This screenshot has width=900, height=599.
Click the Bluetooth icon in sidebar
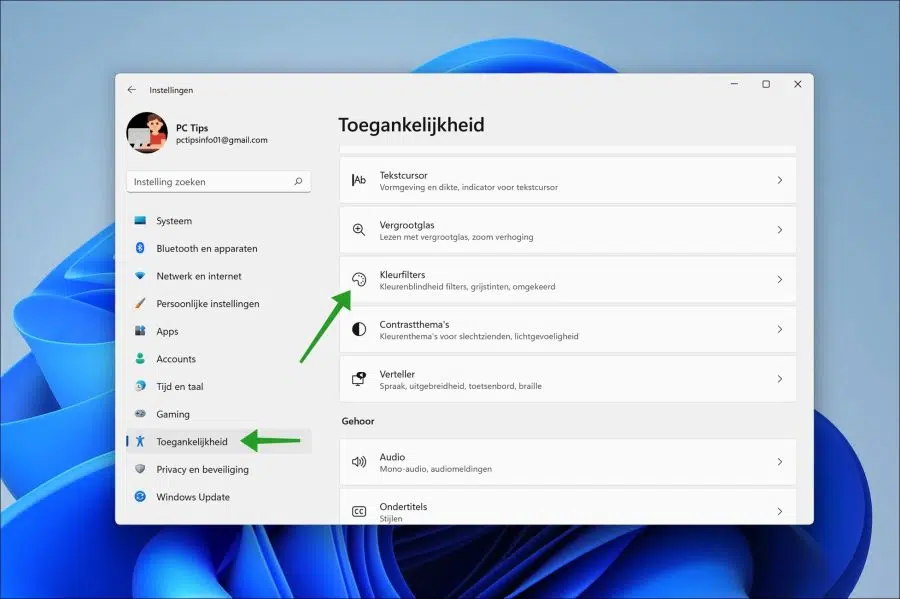coord(140,248)
